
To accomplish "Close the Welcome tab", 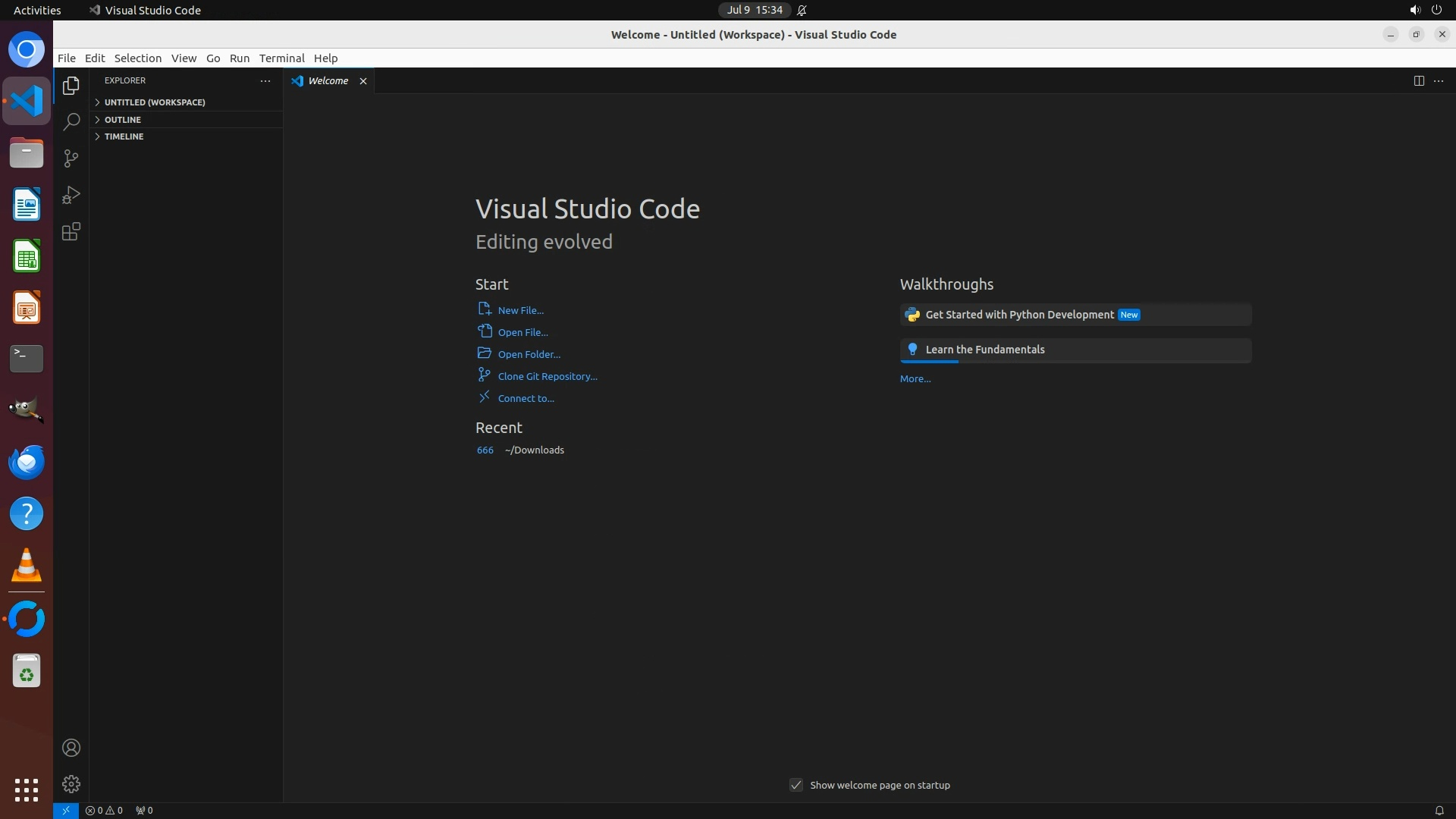I will [x=363, y=81].
